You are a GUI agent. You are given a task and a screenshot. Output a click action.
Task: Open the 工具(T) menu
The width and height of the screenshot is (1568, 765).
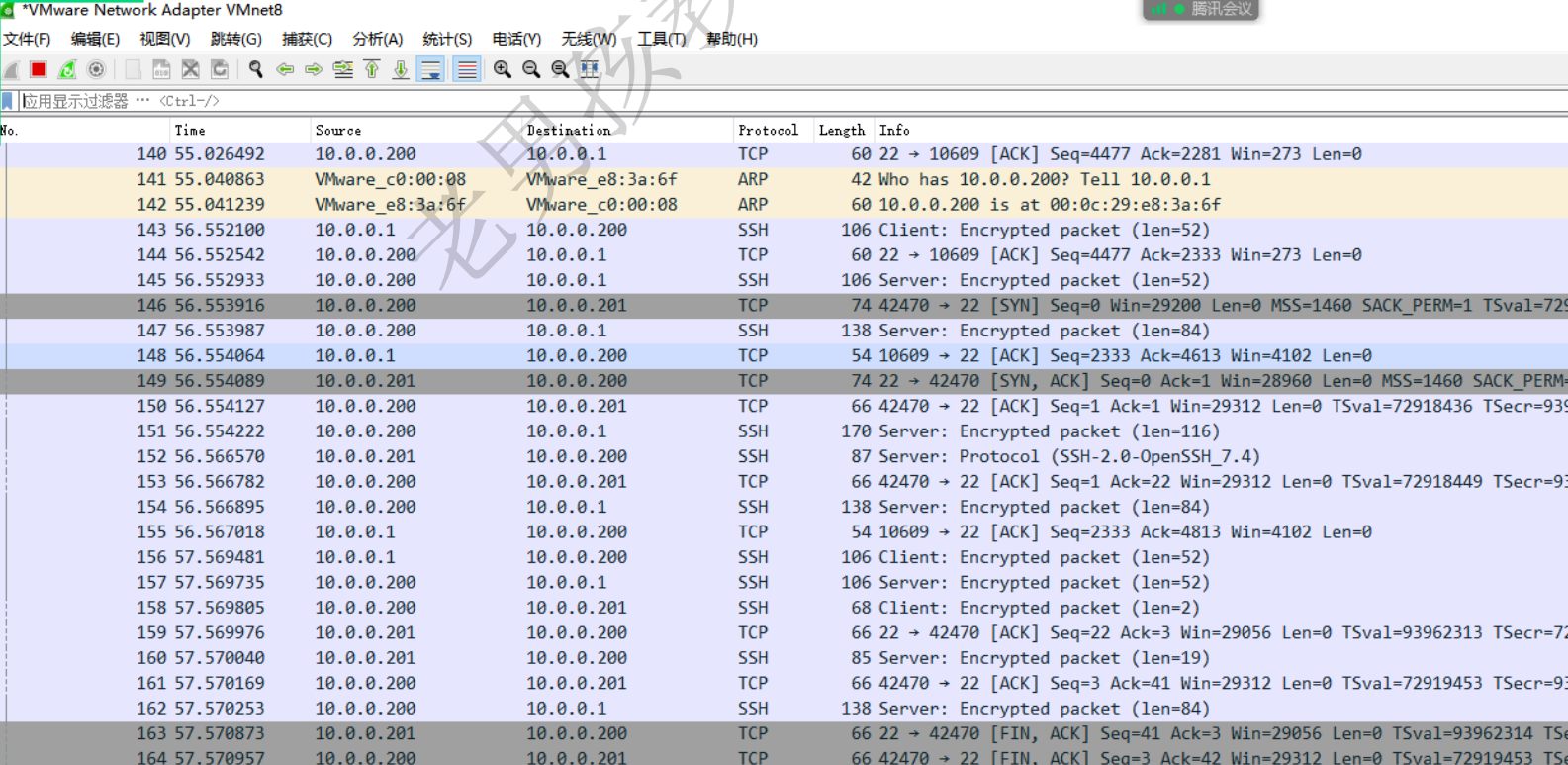(662, 39)
